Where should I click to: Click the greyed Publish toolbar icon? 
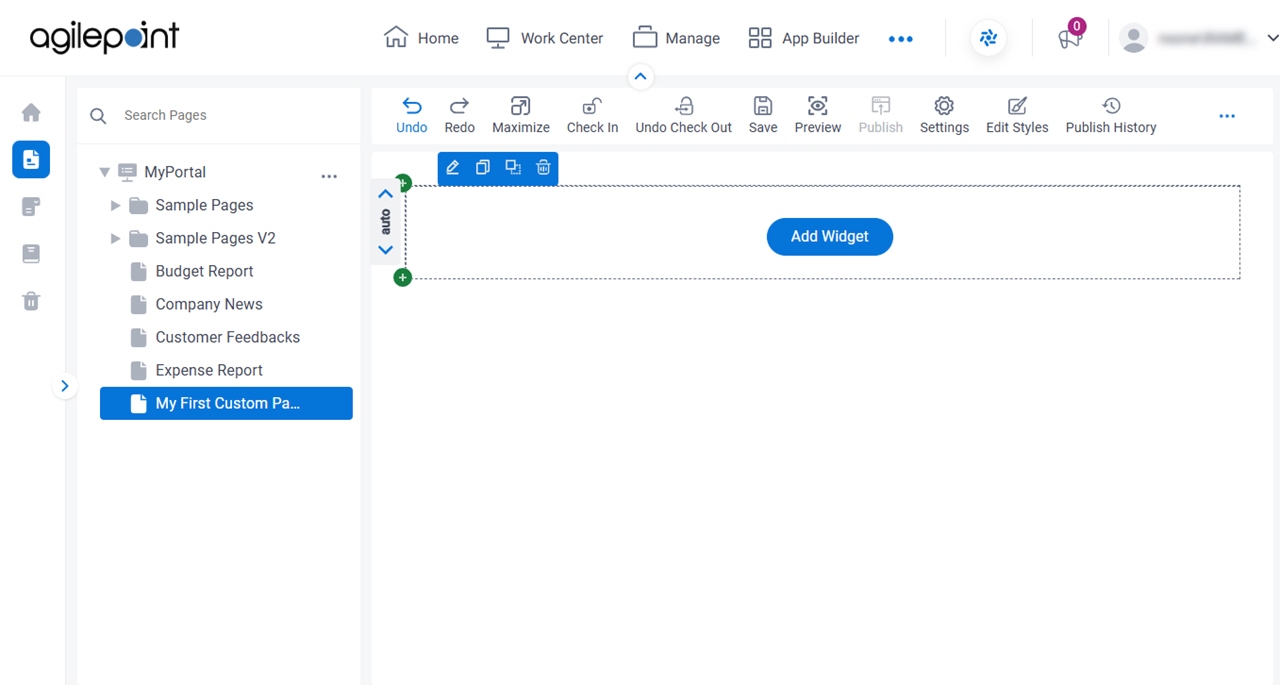(881, 106)
